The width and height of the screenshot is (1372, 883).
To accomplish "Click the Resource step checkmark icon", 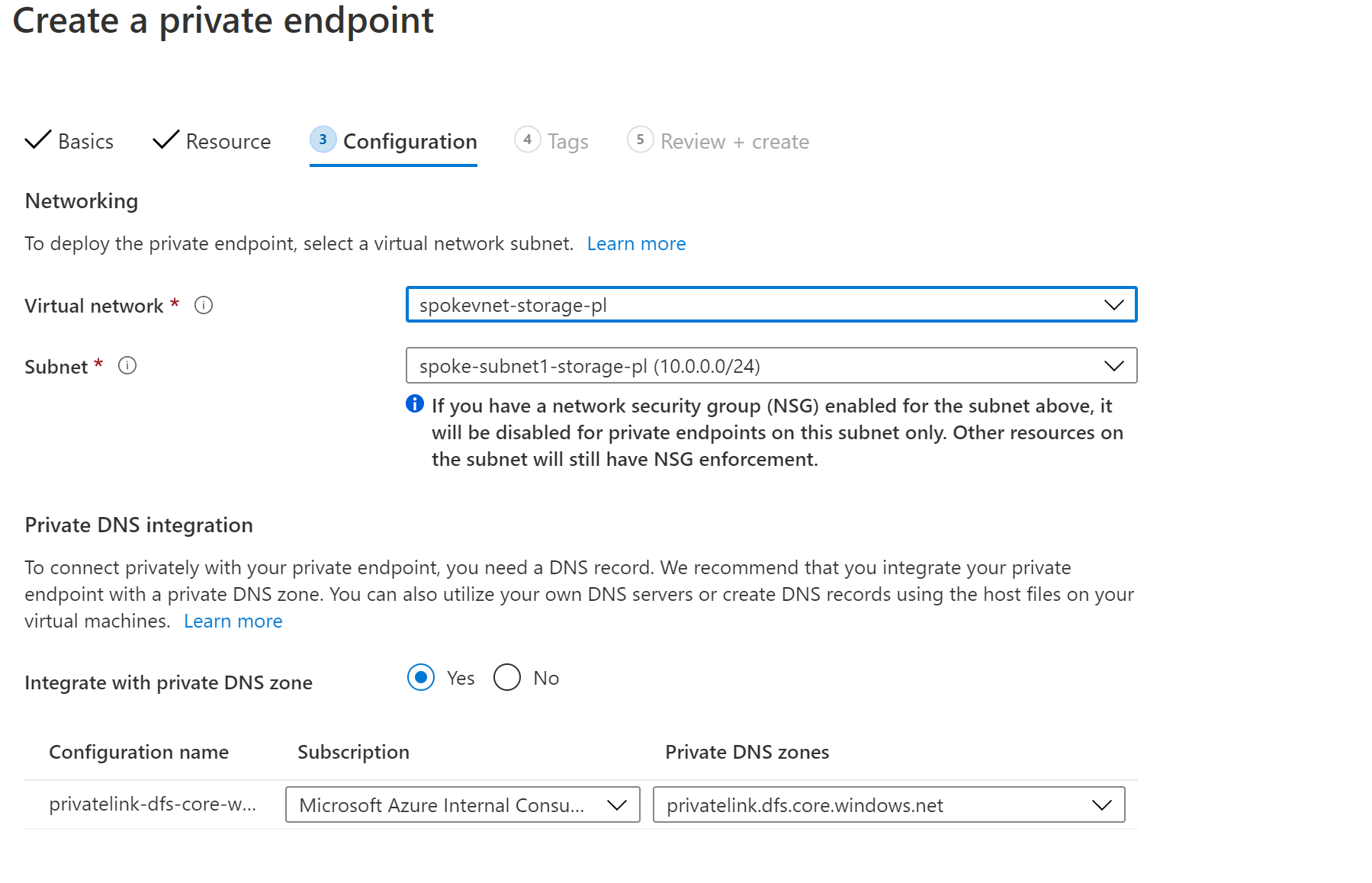I will coord(165,140).
